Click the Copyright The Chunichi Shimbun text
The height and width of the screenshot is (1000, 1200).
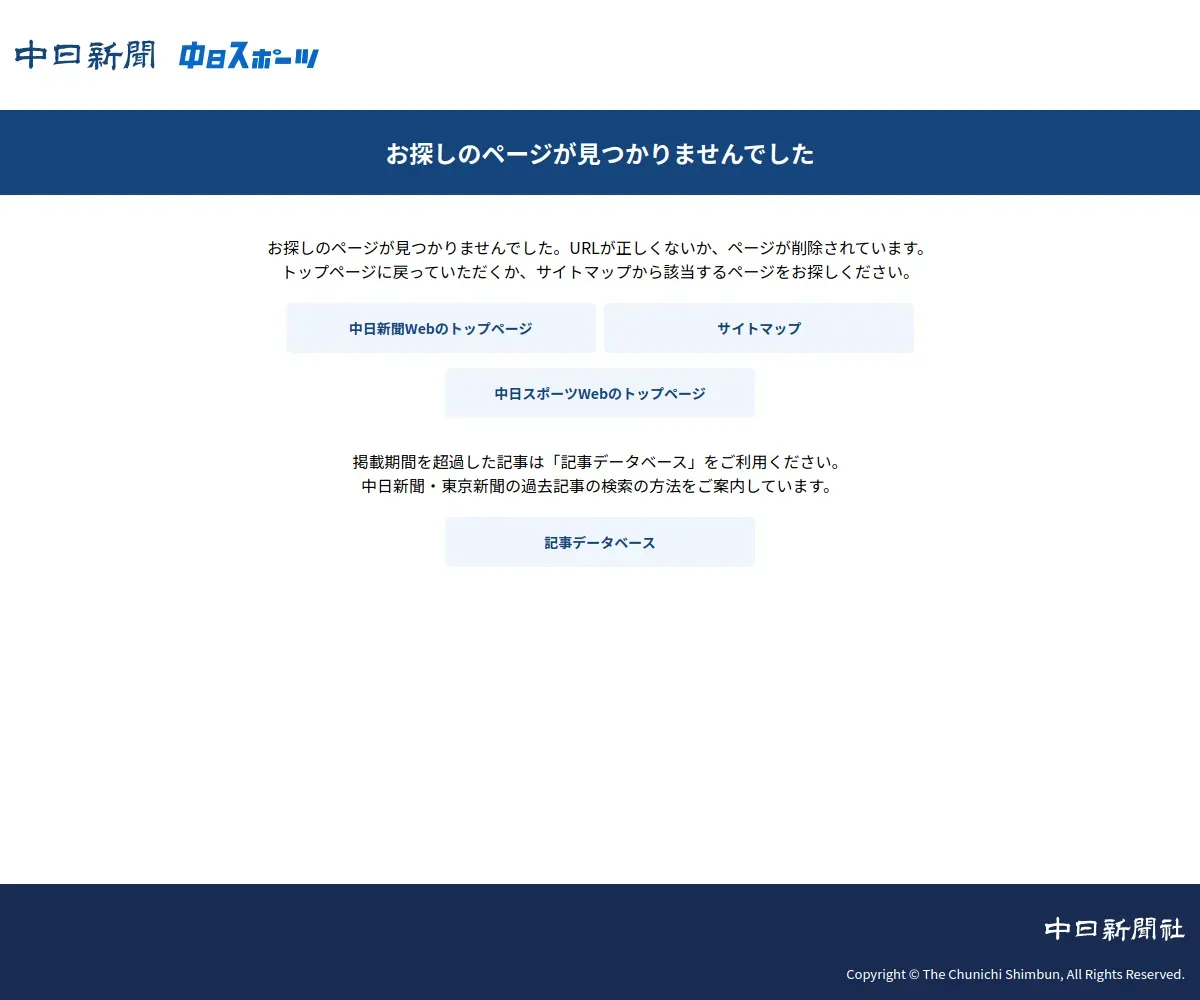1015,974
